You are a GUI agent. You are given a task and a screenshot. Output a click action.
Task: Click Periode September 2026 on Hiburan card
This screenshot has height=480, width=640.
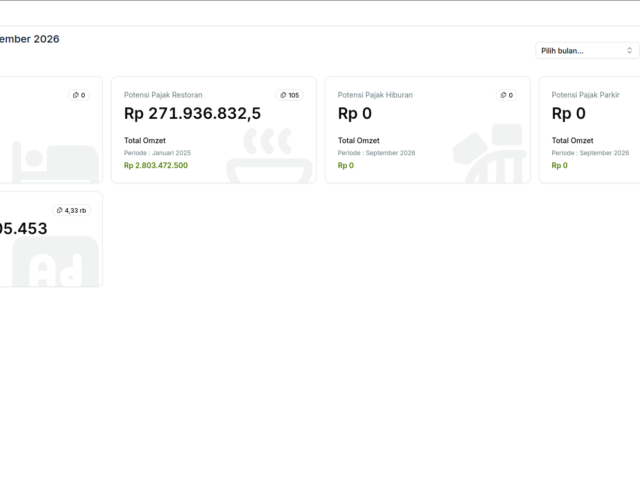point(376,153)
